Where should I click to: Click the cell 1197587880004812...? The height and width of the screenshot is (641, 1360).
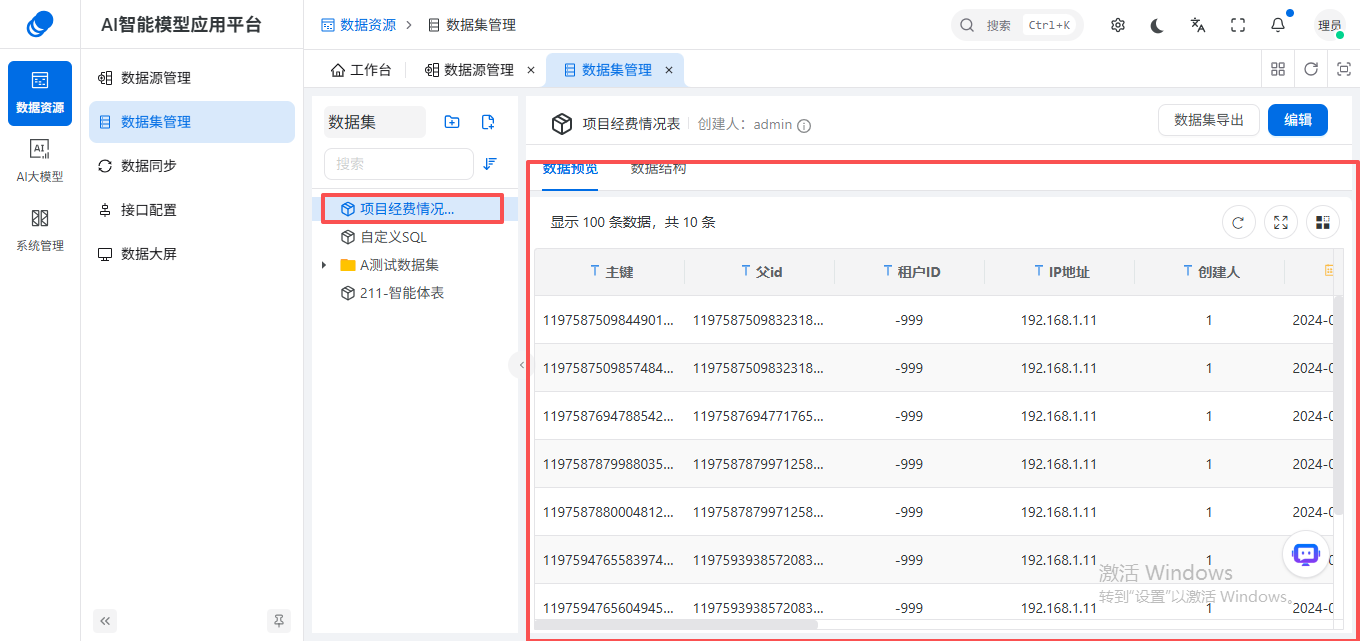point(609,512)
